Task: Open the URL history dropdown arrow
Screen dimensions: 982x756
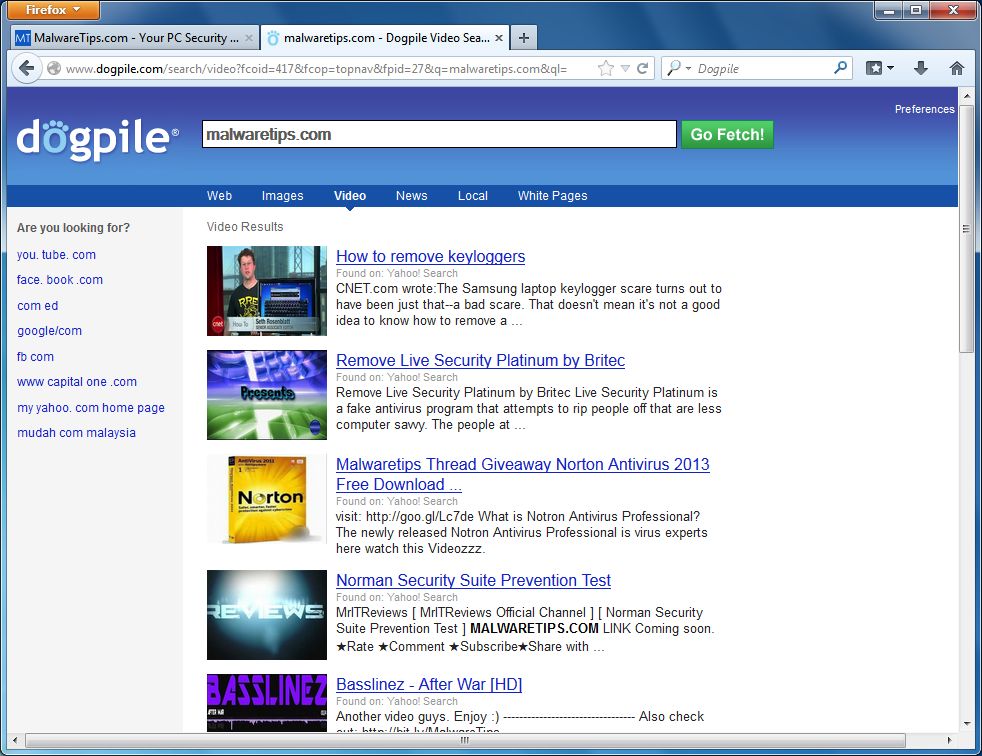Action: click(x=625, y=69)
